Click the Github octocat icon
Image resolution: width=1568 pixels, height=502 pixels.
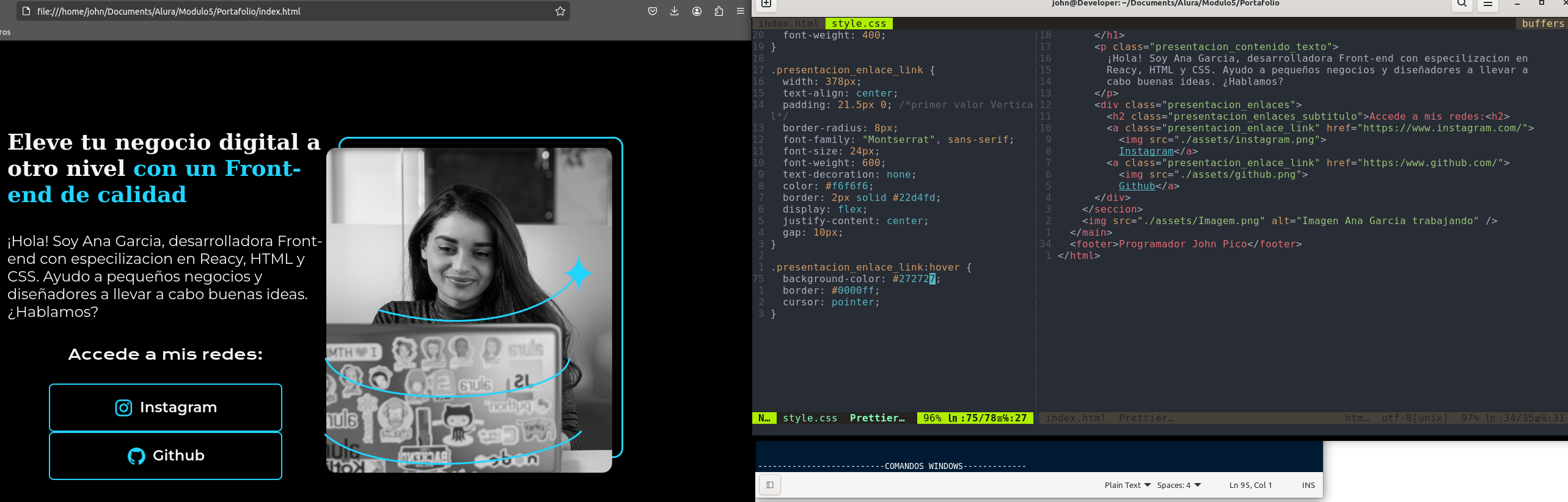(x=136, y=456)
